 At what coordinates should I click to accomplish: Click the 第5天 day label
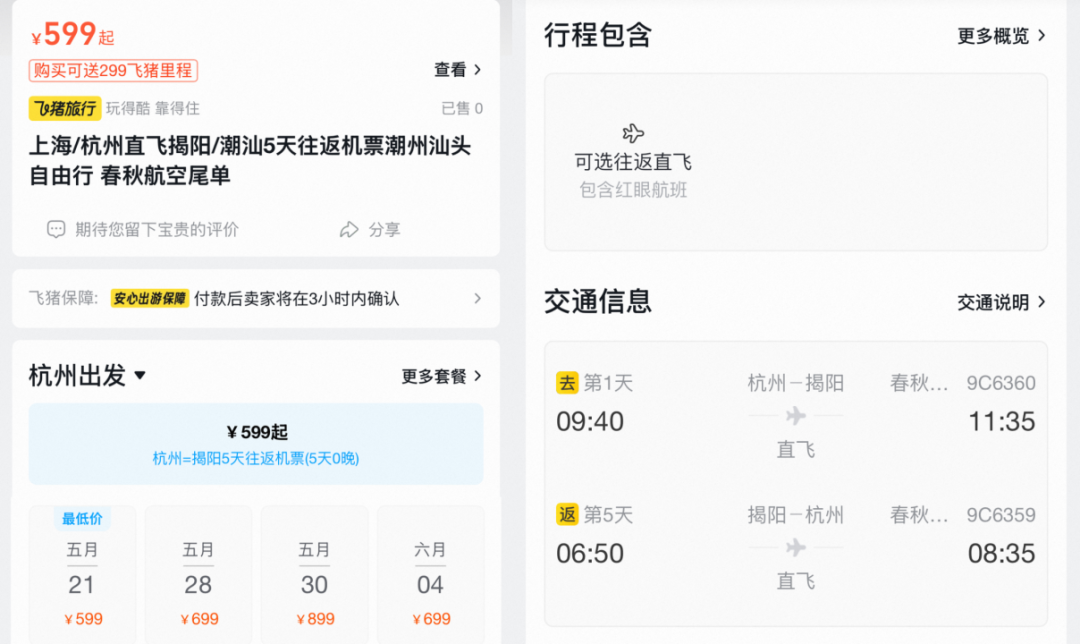[608, 515]
